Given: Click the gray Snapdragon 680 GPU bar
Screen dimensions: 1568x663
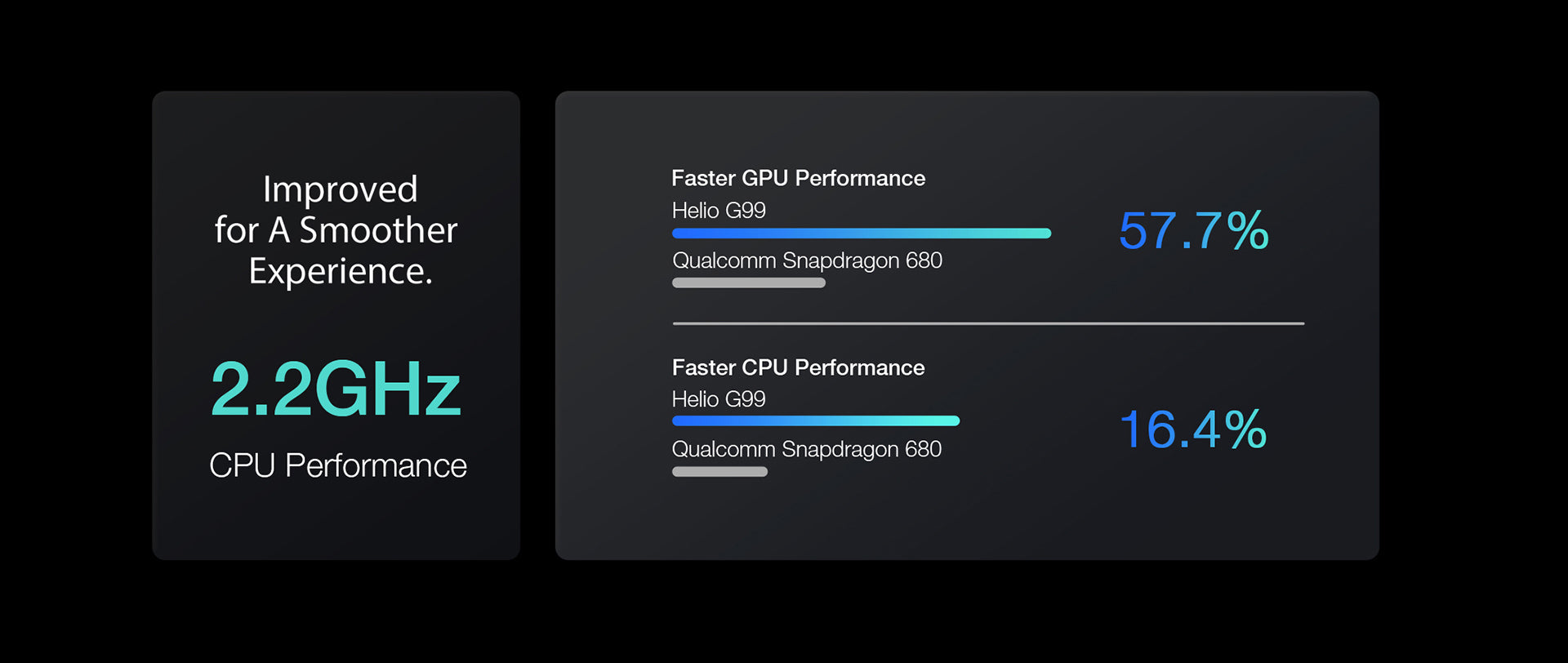Looking at the screenshot, I should [x=748, y=283].
